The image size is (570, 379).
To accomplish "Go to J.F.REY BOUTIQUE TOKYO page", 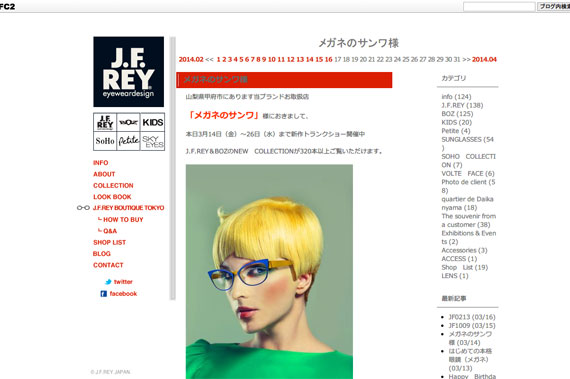I will click(128, 208).
